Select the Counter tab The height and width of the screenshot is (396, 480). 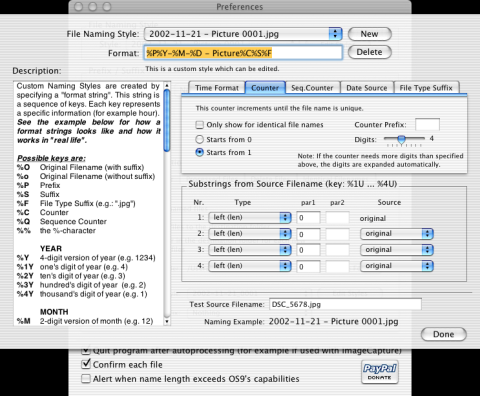[265, 88]
